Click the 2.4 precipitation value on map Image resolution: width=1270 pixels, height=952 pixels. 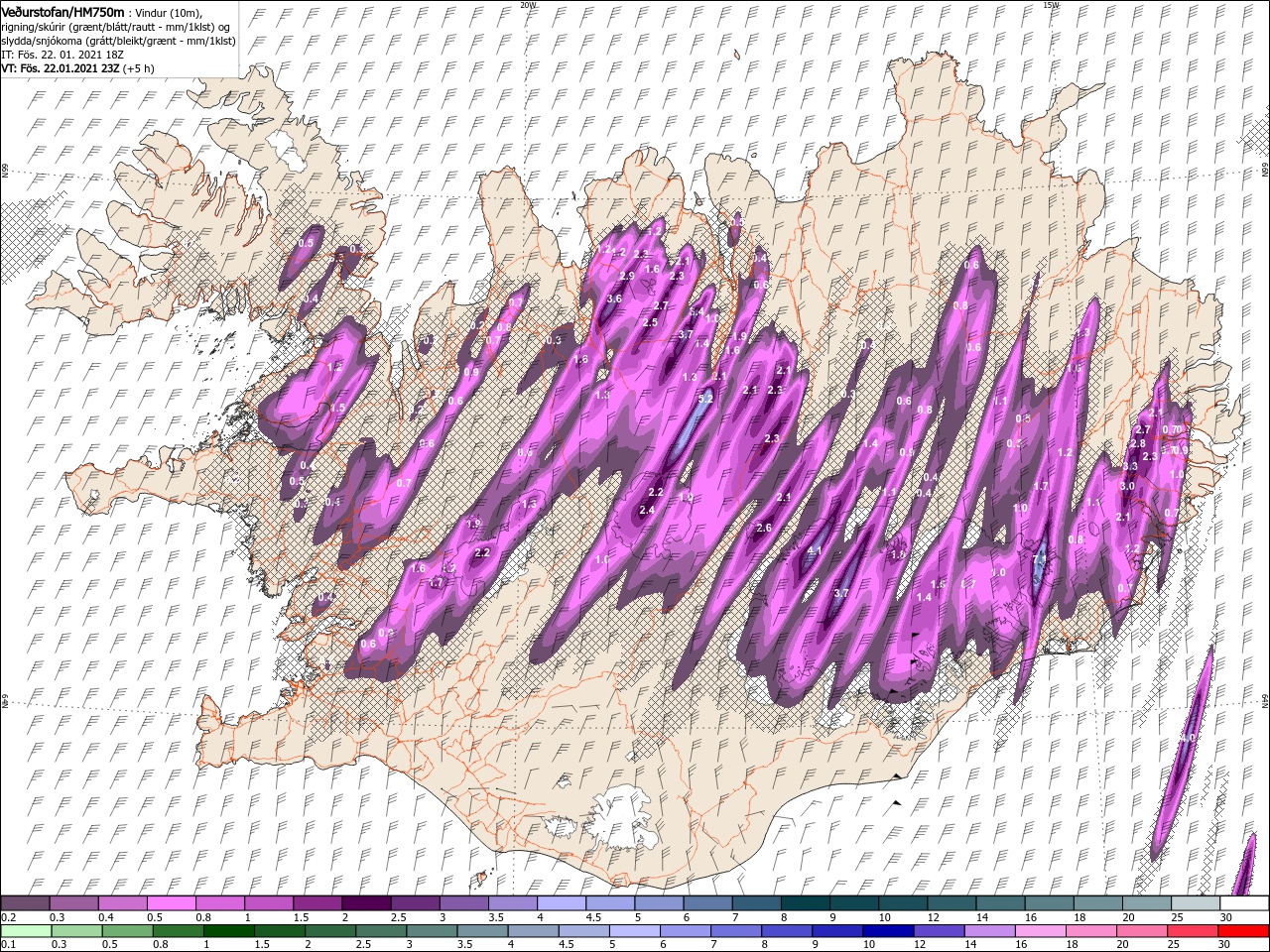coord(647,510)
